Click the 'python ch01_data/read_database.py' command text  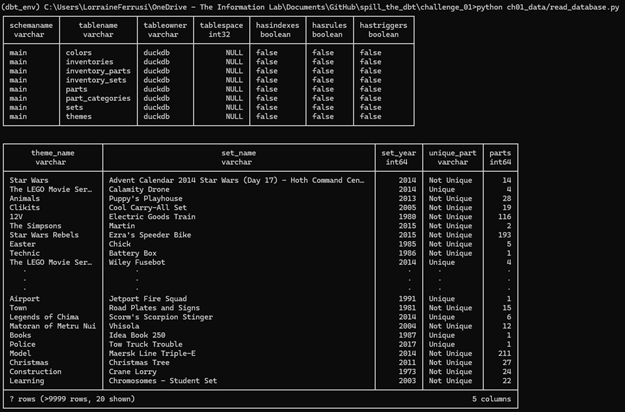[x=548, y=7]
